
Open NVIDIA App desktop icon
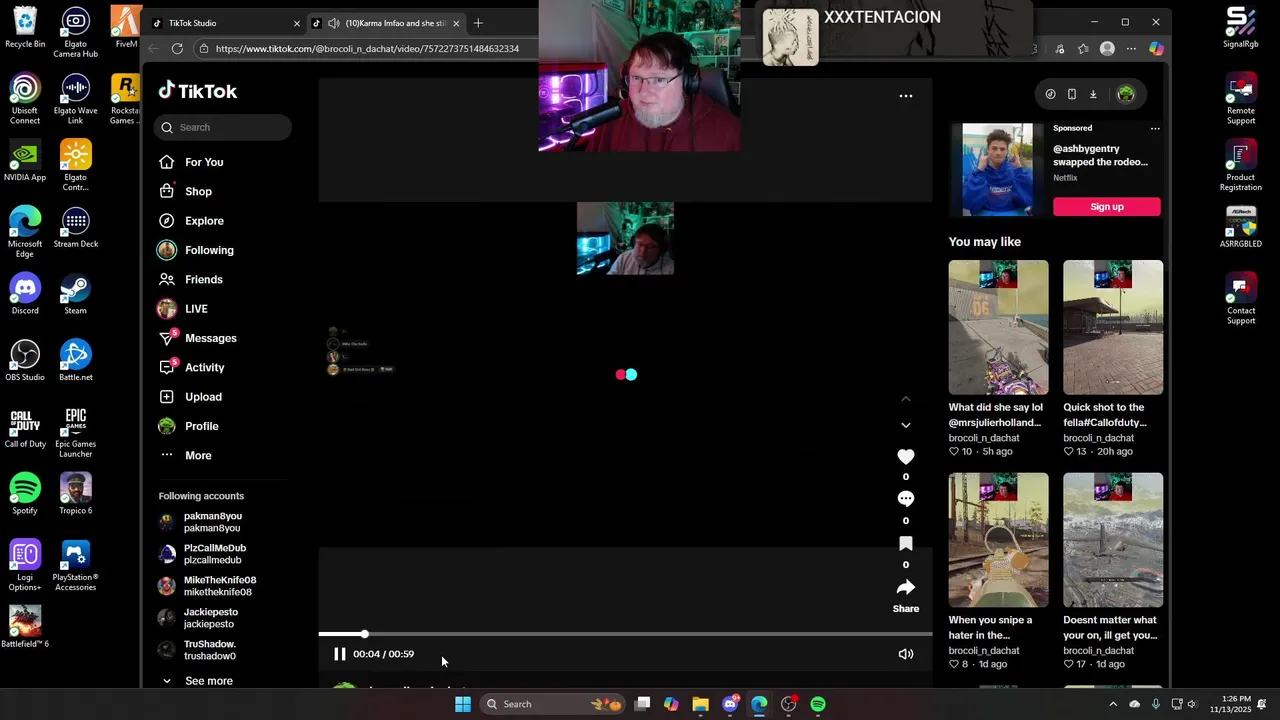(25, 161)
